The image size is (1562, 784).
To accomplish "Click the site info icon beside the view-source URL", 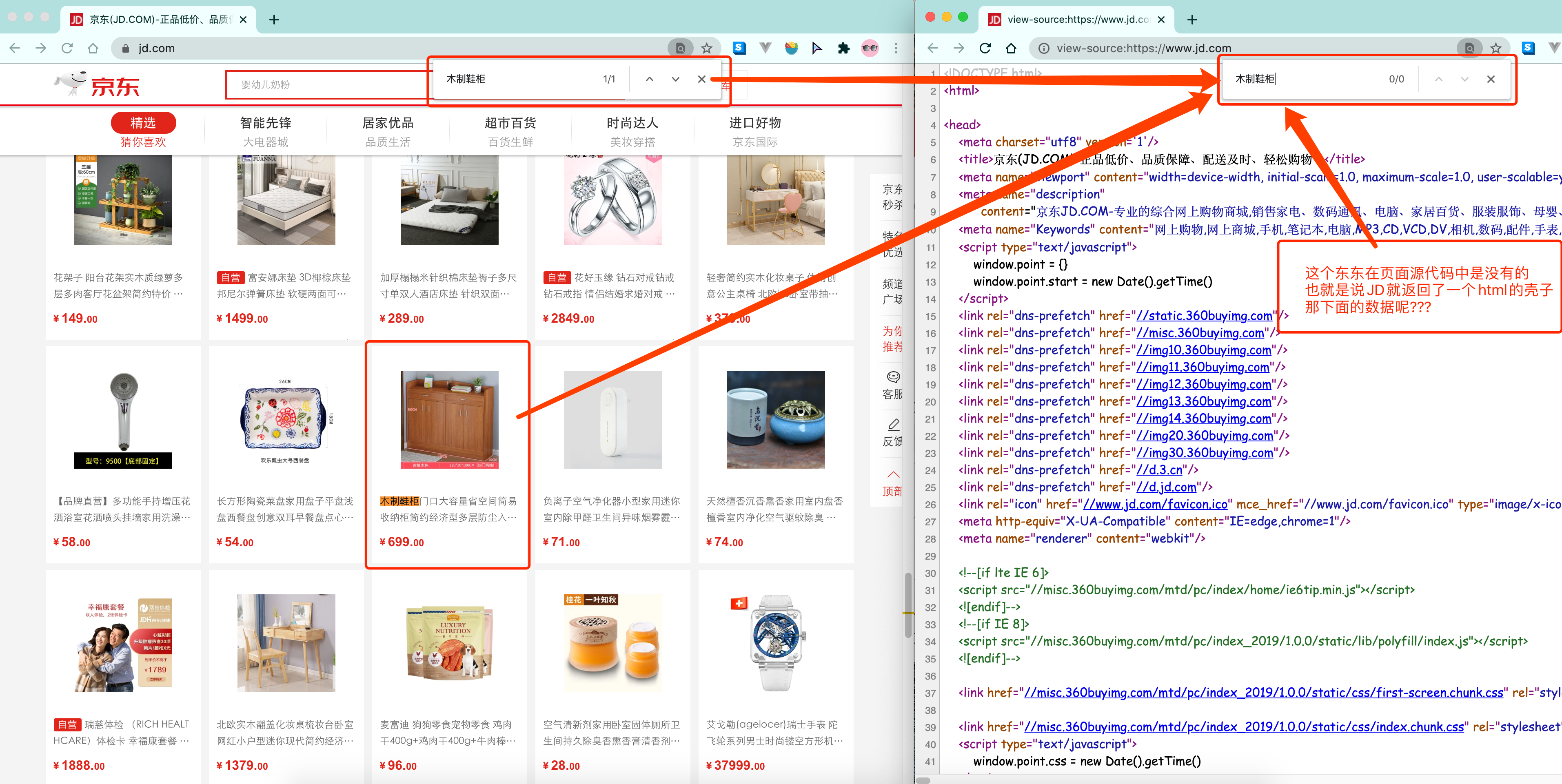I will 1043,48.
